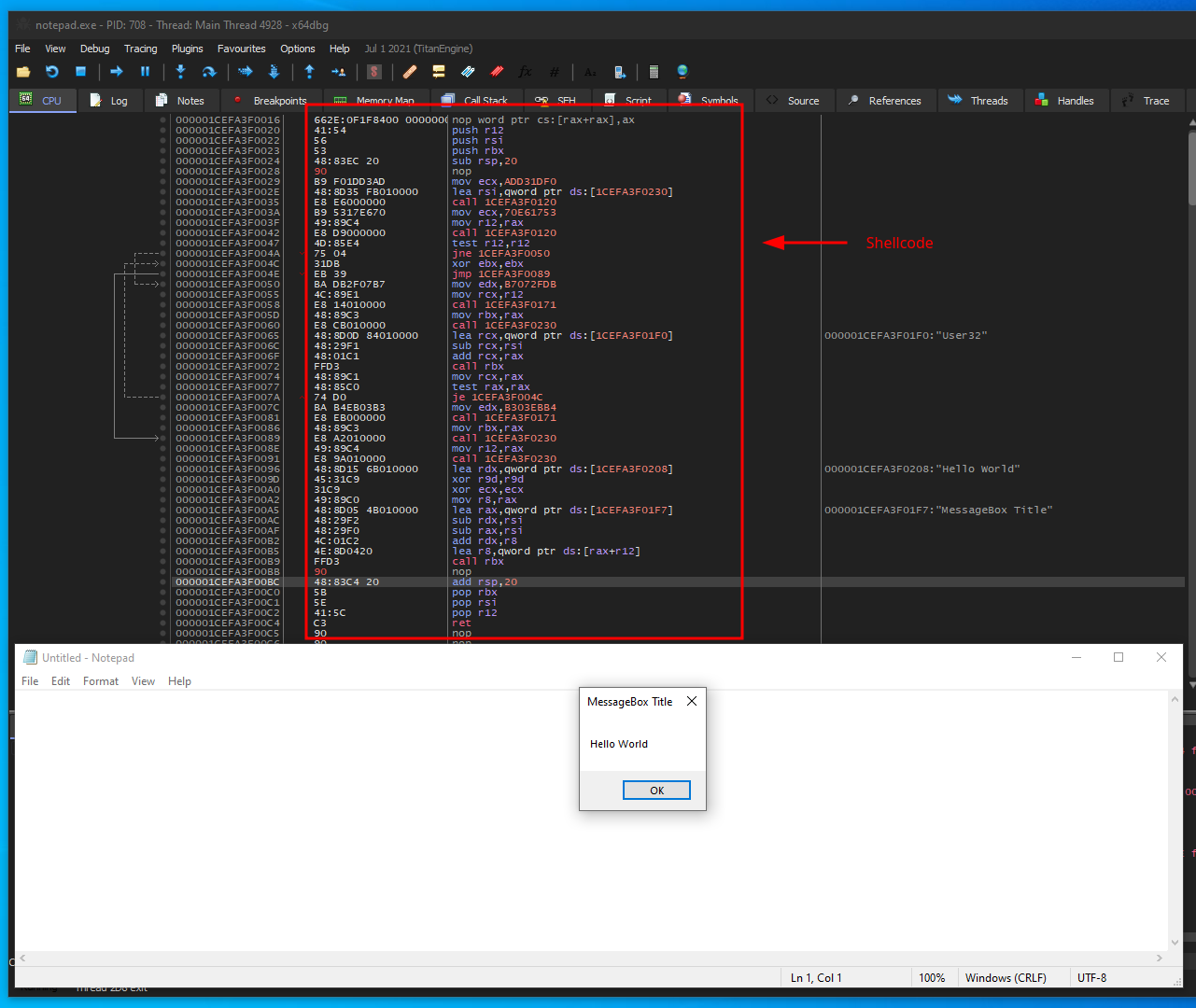Click the open file folder icon
The height and width of the screenshot is (1008, 1196).
tap(23, 72)
